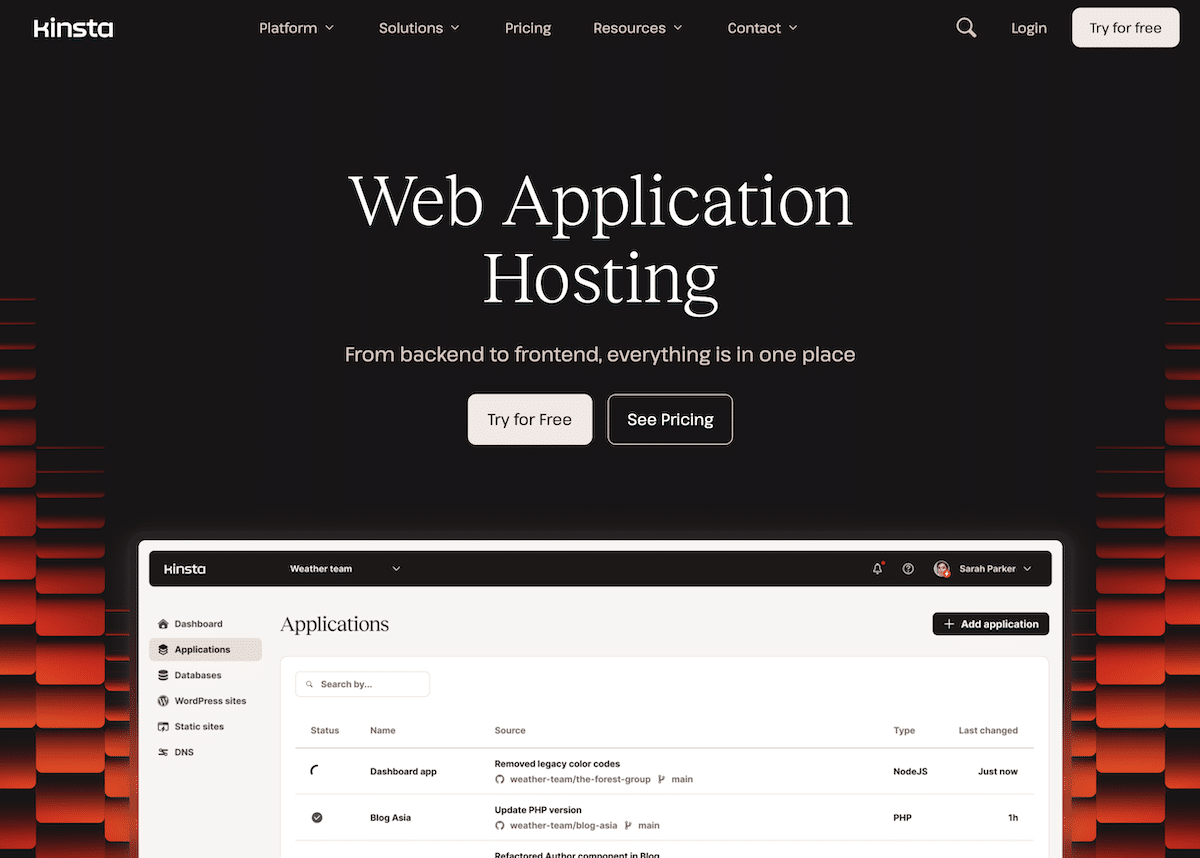
Task: Open the DNS sidebar icon
Action: (163, 751)
